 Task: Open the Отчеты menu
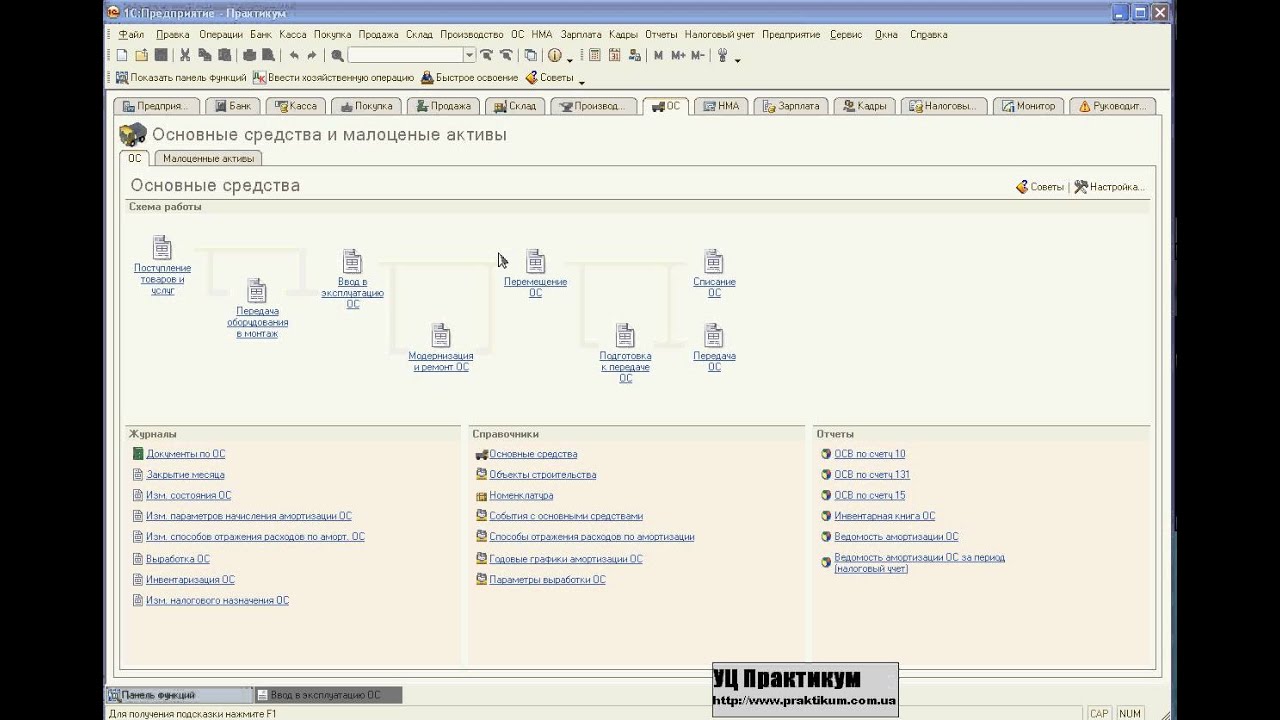tap(661, 34)
